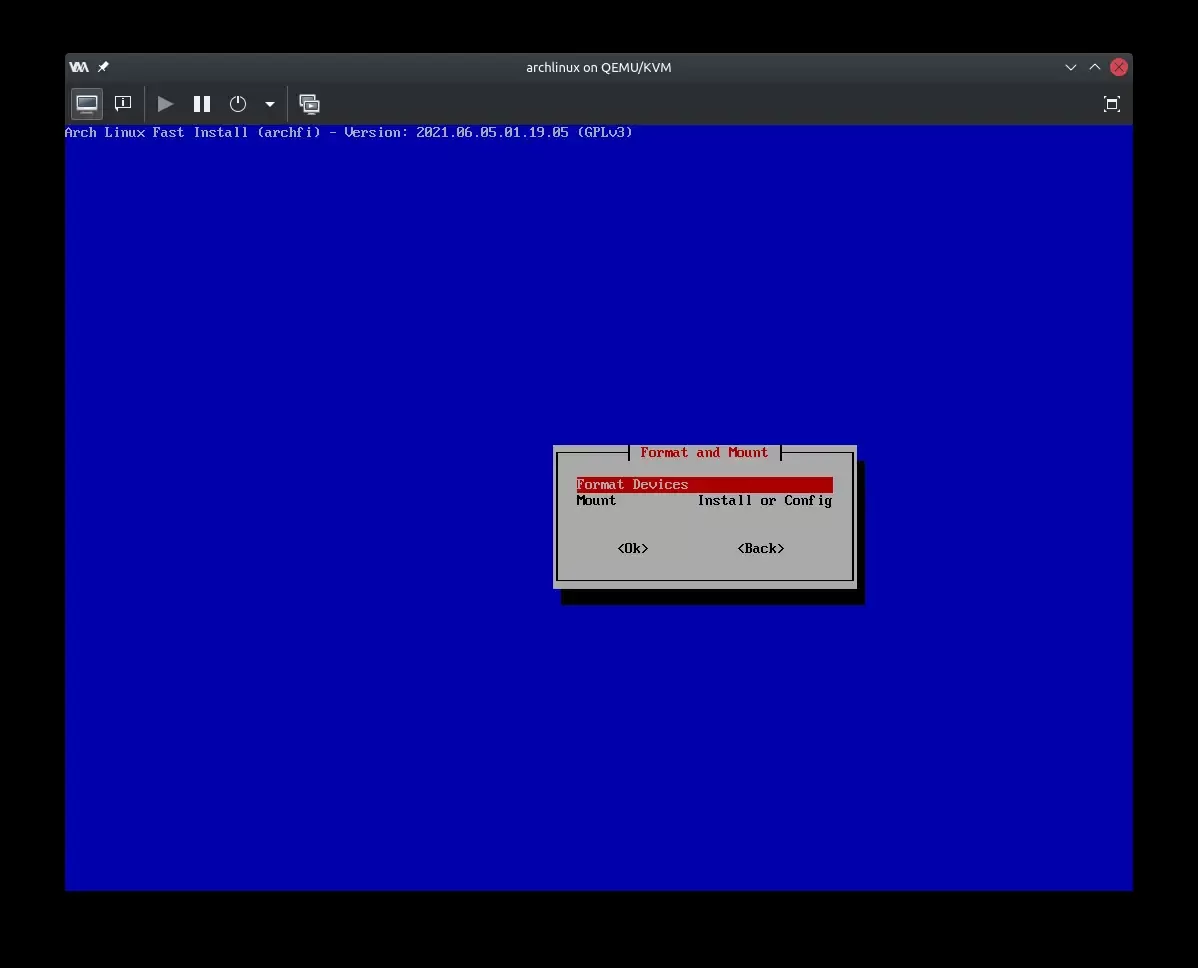Open virtual hardware details view

[123, 104]
